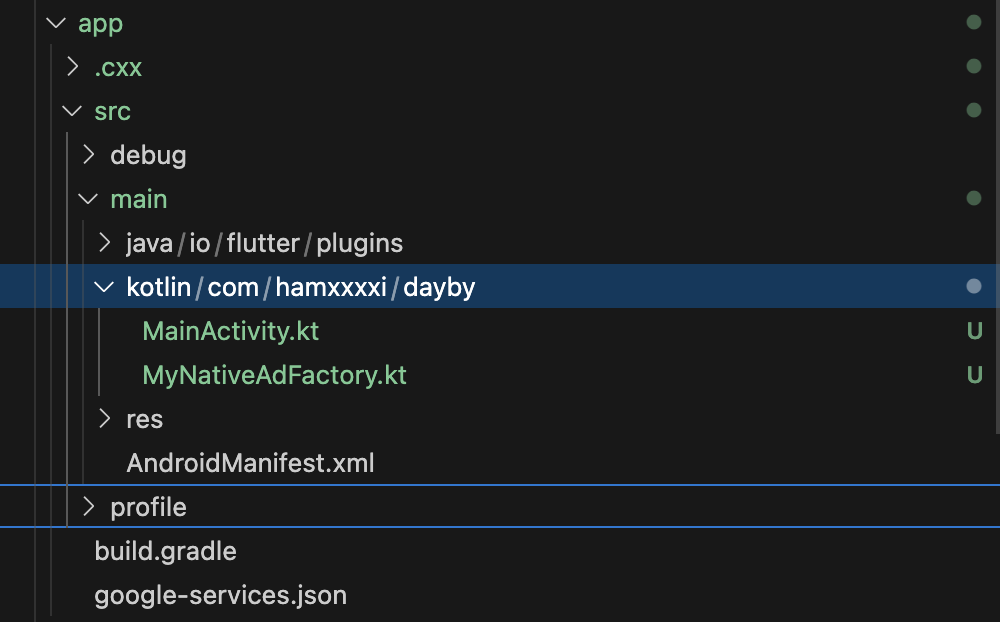Screen dimensions: 1000x622
Task: Expand the .cxx folder chevron
Action: point(73,66)
